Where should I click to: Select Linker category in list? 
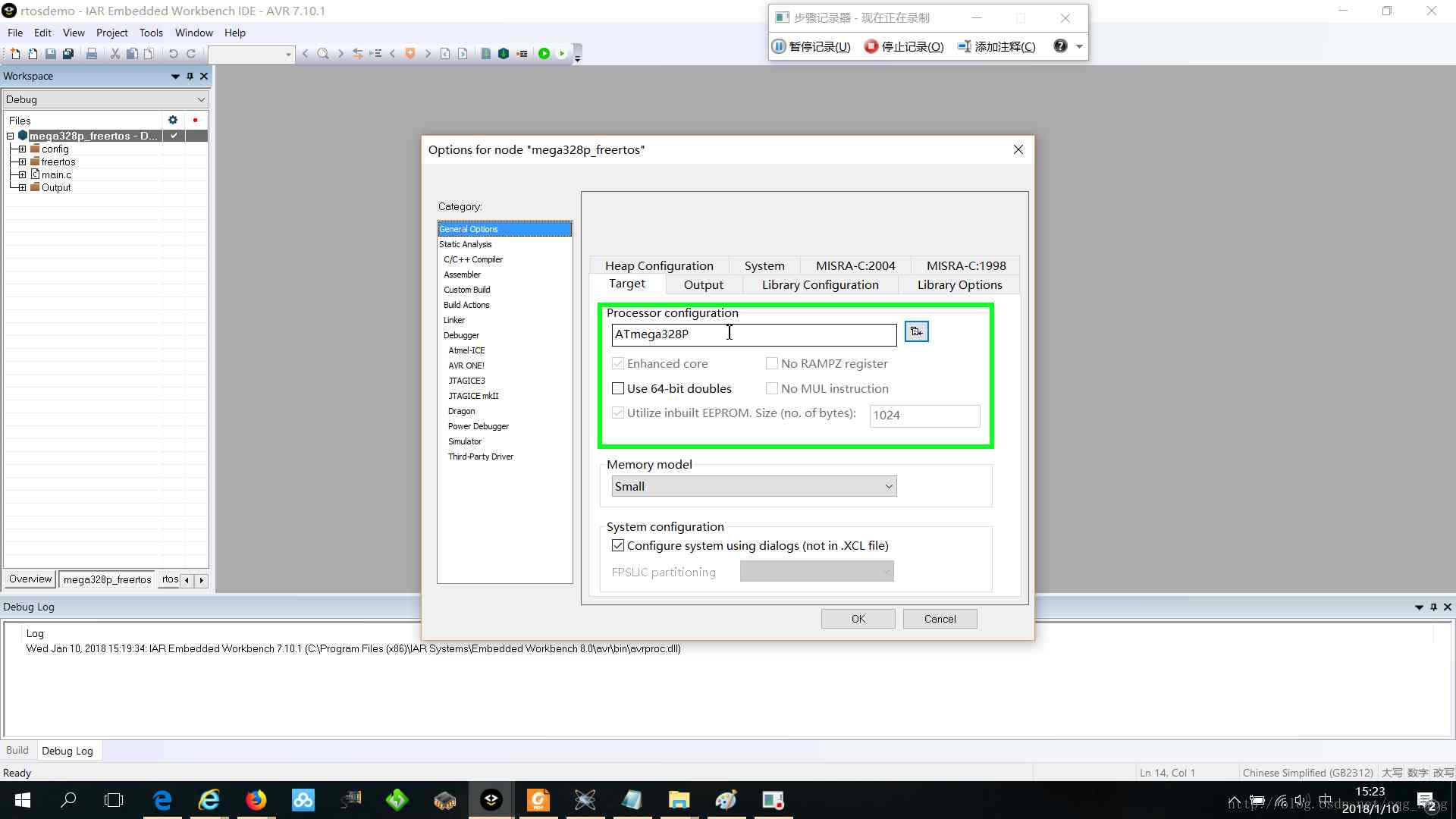click(454, 320)
